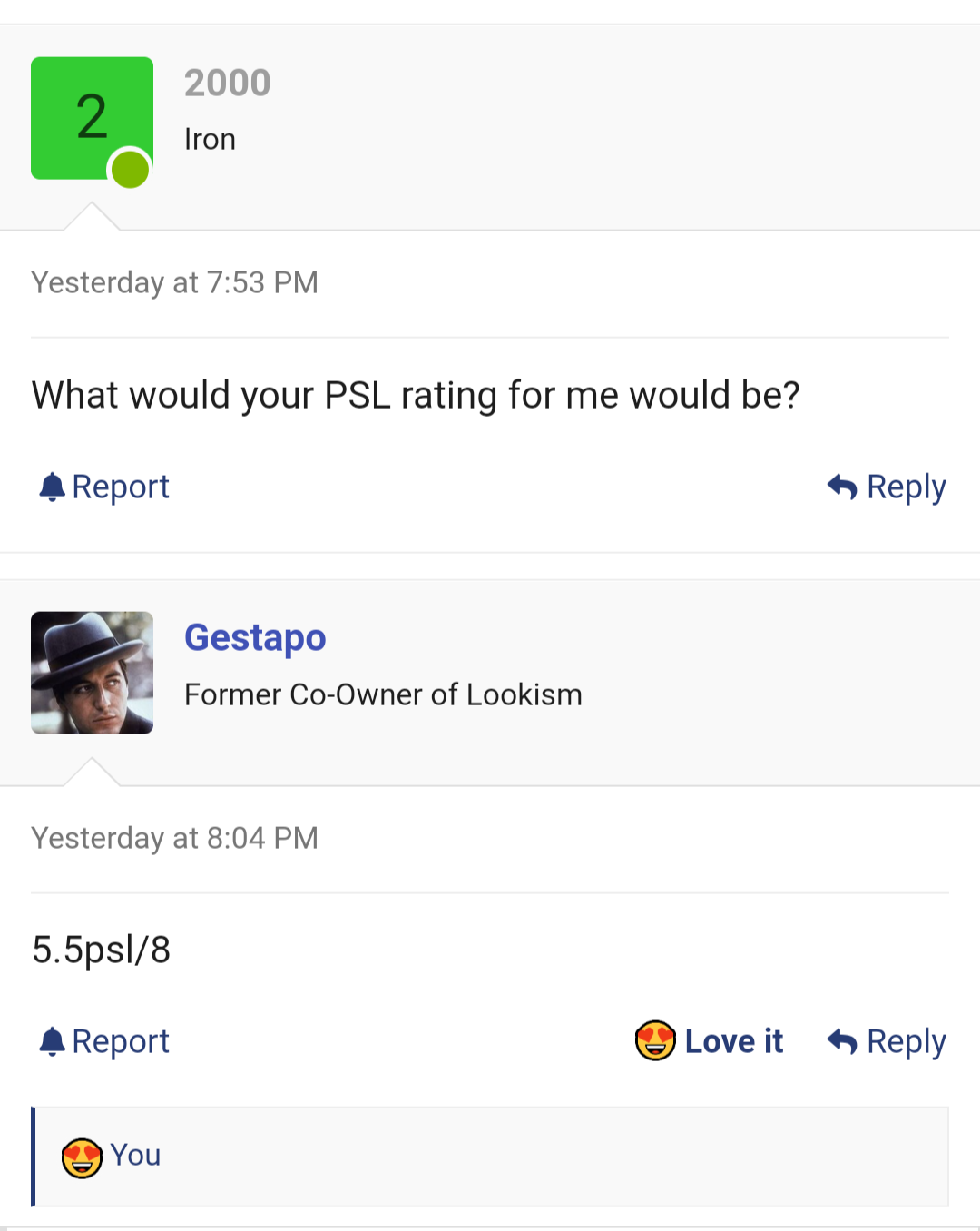
Task: Click the reply arrow icon on first post
Action: (x=842, y=487)
